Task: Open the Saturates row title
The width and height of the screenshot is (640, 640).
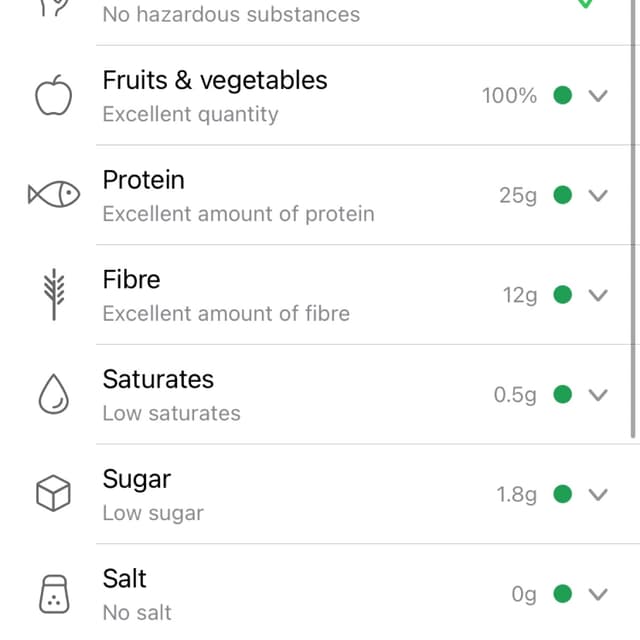Action: pos(158,379)
